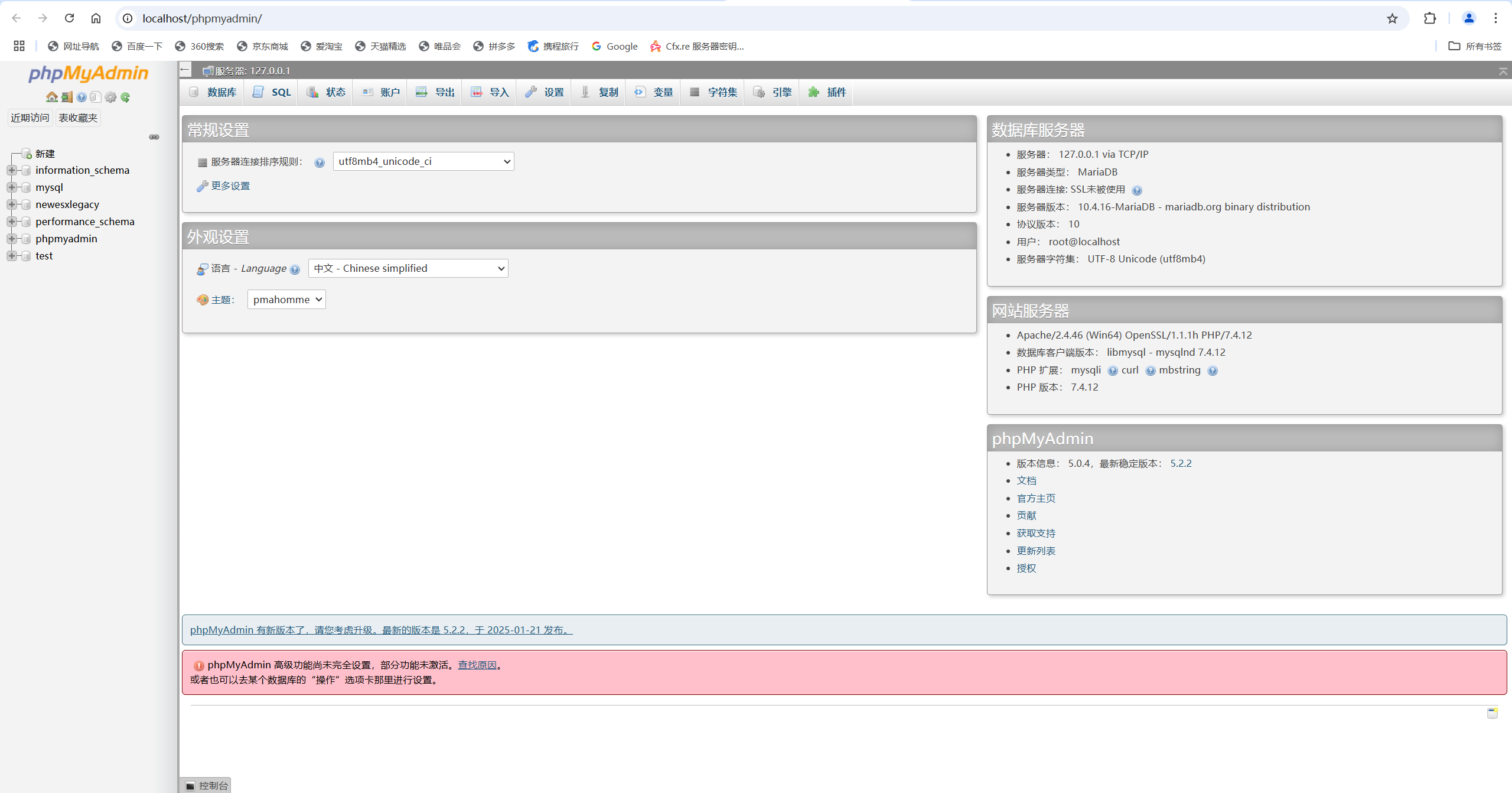The height and width of the screenshot is (793, 1512).
Task: Click the navigation panel settings gear icon
Action: click(110, 97)
